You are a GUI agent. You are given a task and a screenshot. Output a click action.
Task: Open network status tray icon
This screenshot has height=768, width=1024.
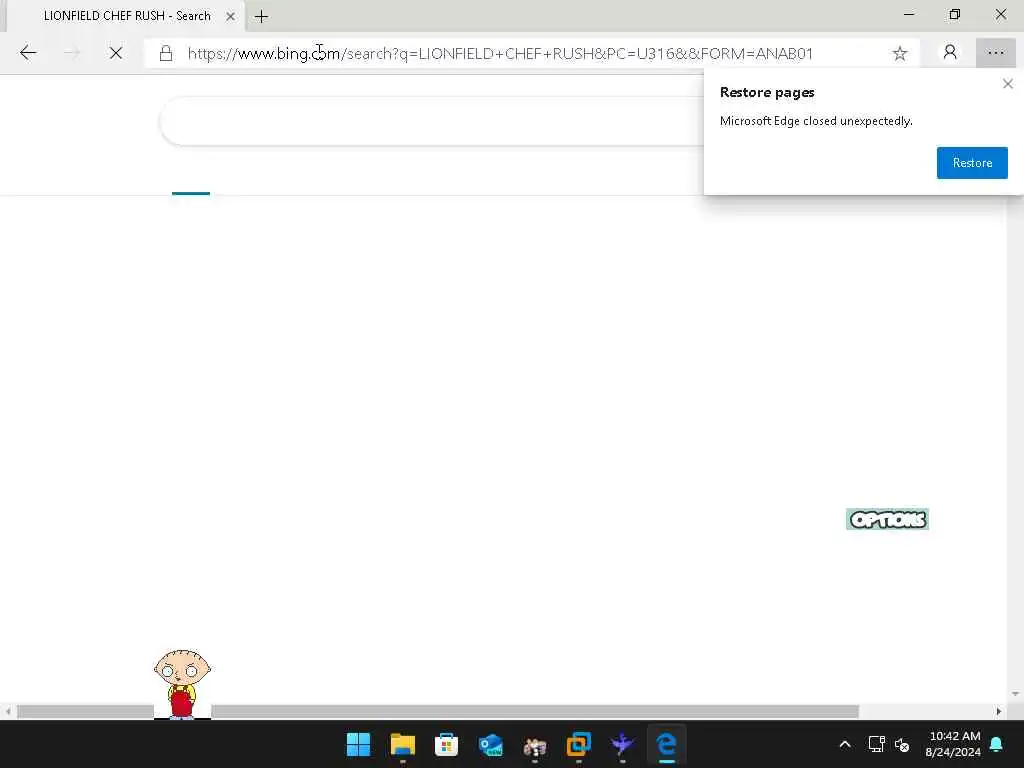[x=876, y=744]
